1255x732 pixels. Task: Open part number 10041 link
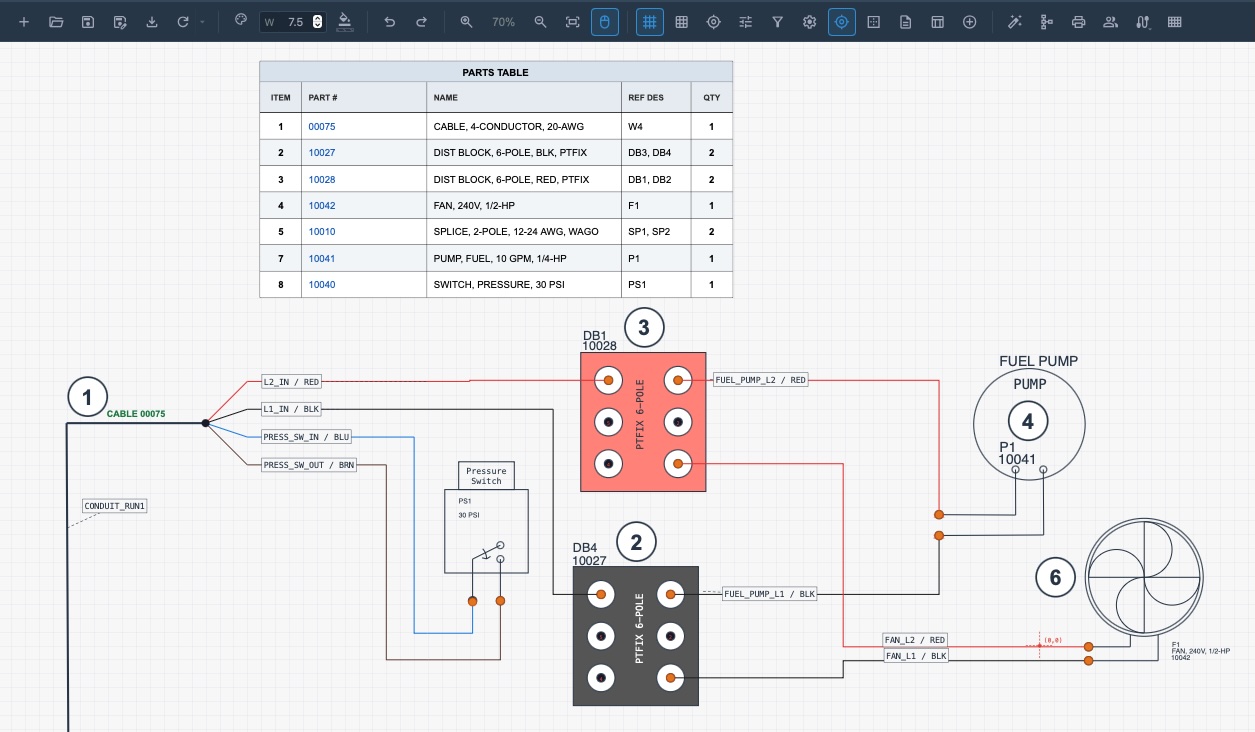322,258
